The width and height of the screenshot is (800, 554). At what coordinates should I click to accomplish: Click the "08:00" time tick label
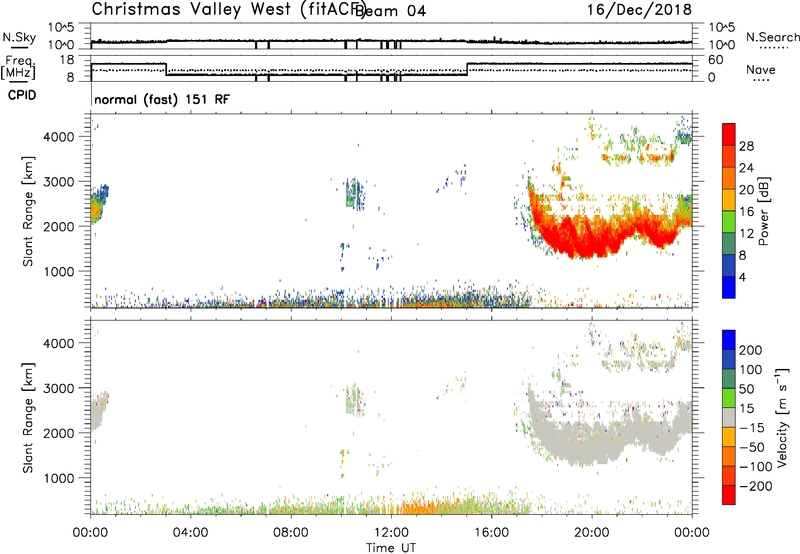(x=291, y=533)
